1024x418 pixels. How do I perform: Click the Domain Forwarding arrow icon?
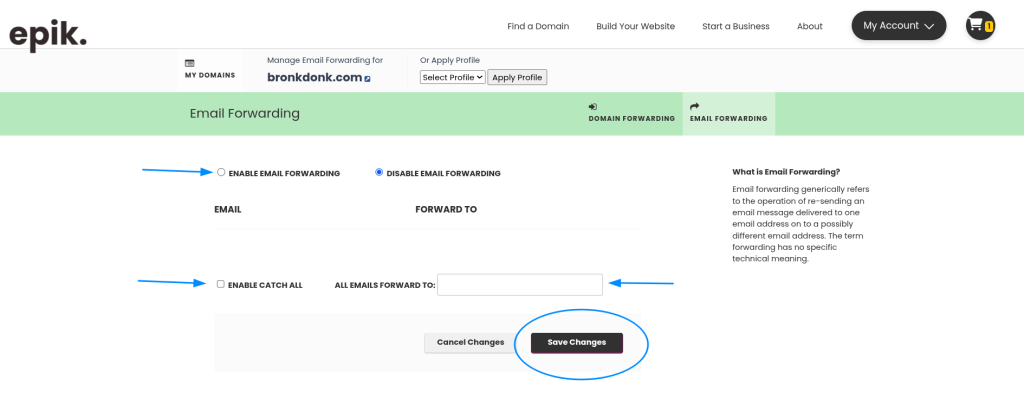click(593, 106)
